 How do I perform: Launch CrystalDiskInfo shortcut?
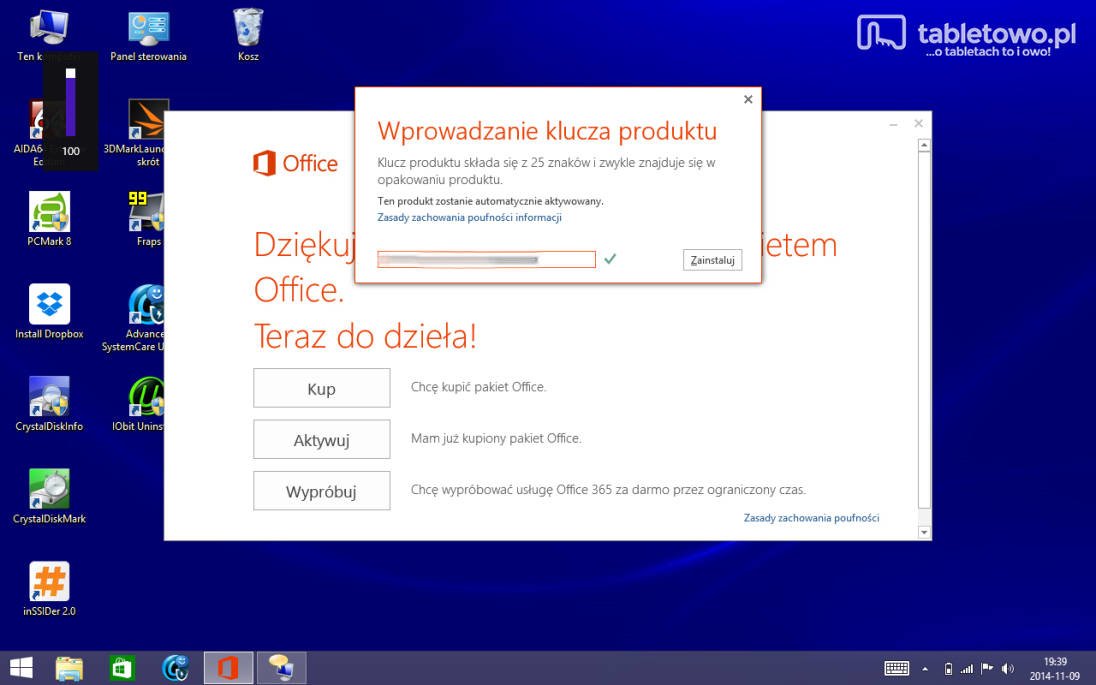coord(49,404)
